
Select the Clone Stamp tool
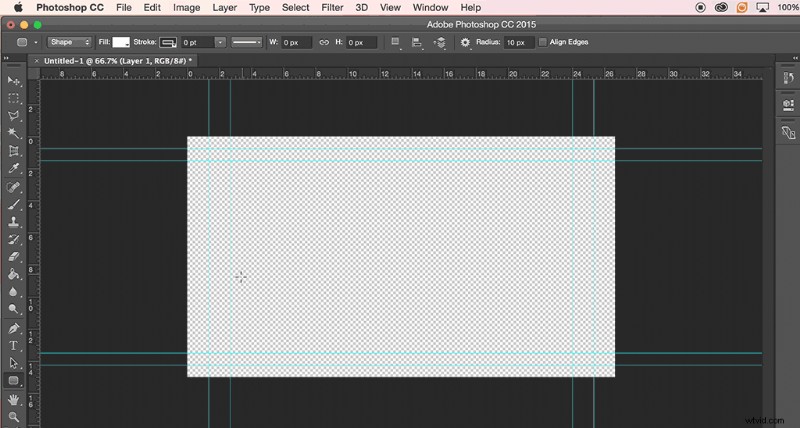14,222
